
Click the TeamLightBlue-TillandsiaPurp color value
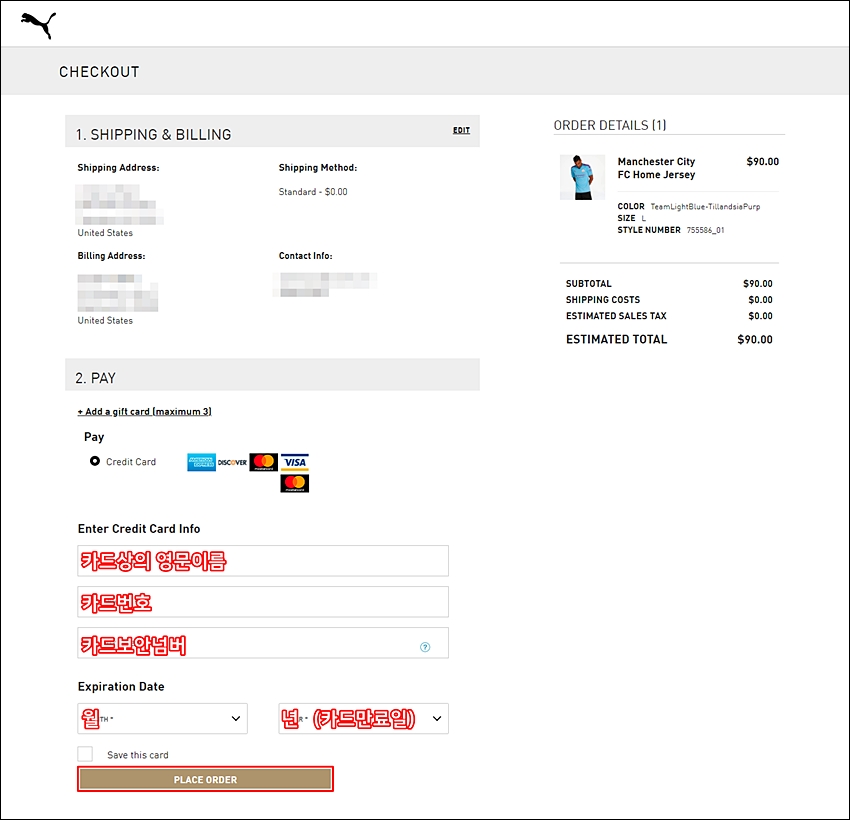[705, 206]
